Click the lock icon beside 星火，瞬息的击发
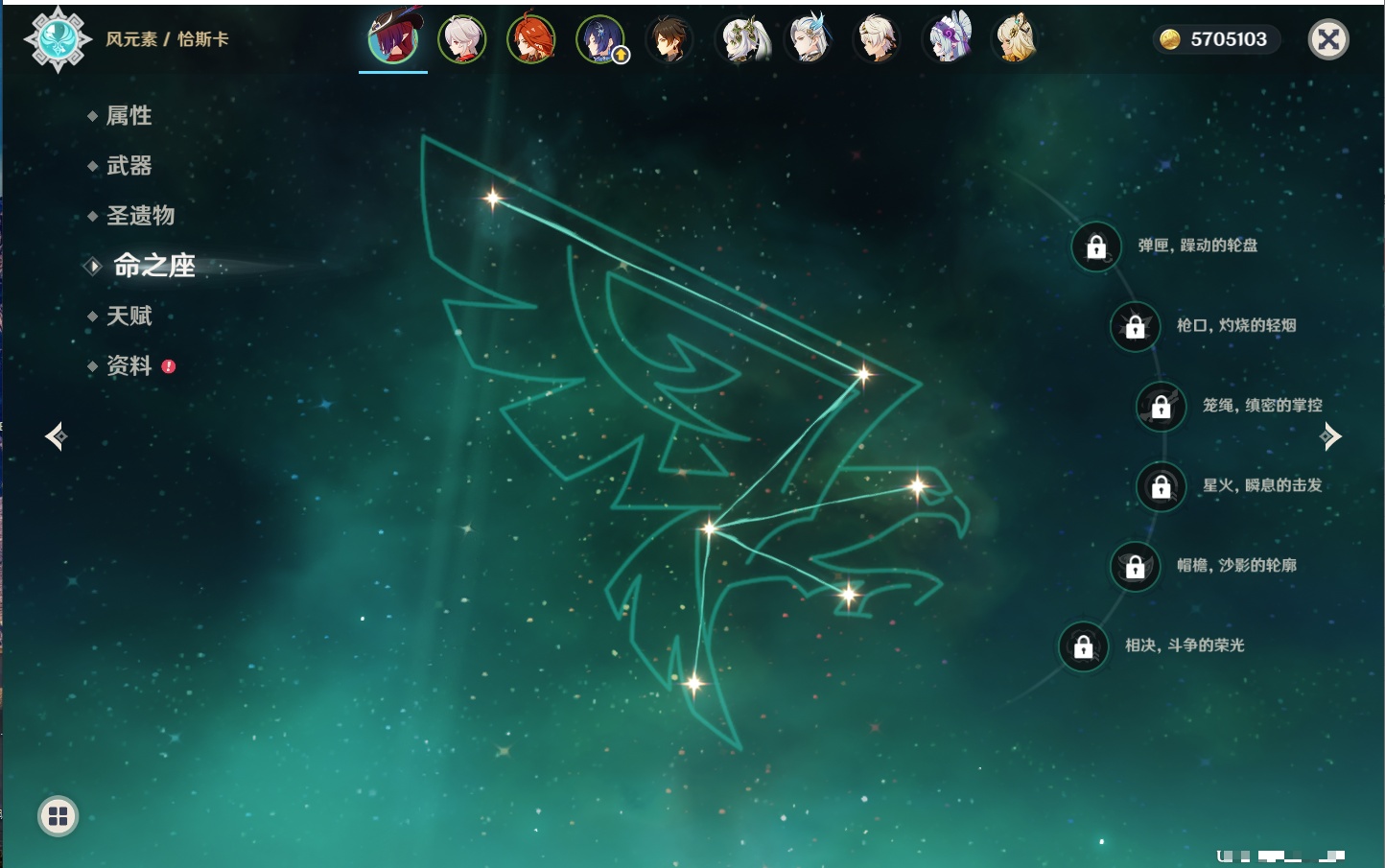1385x868 pixels. click(1162, 487)
